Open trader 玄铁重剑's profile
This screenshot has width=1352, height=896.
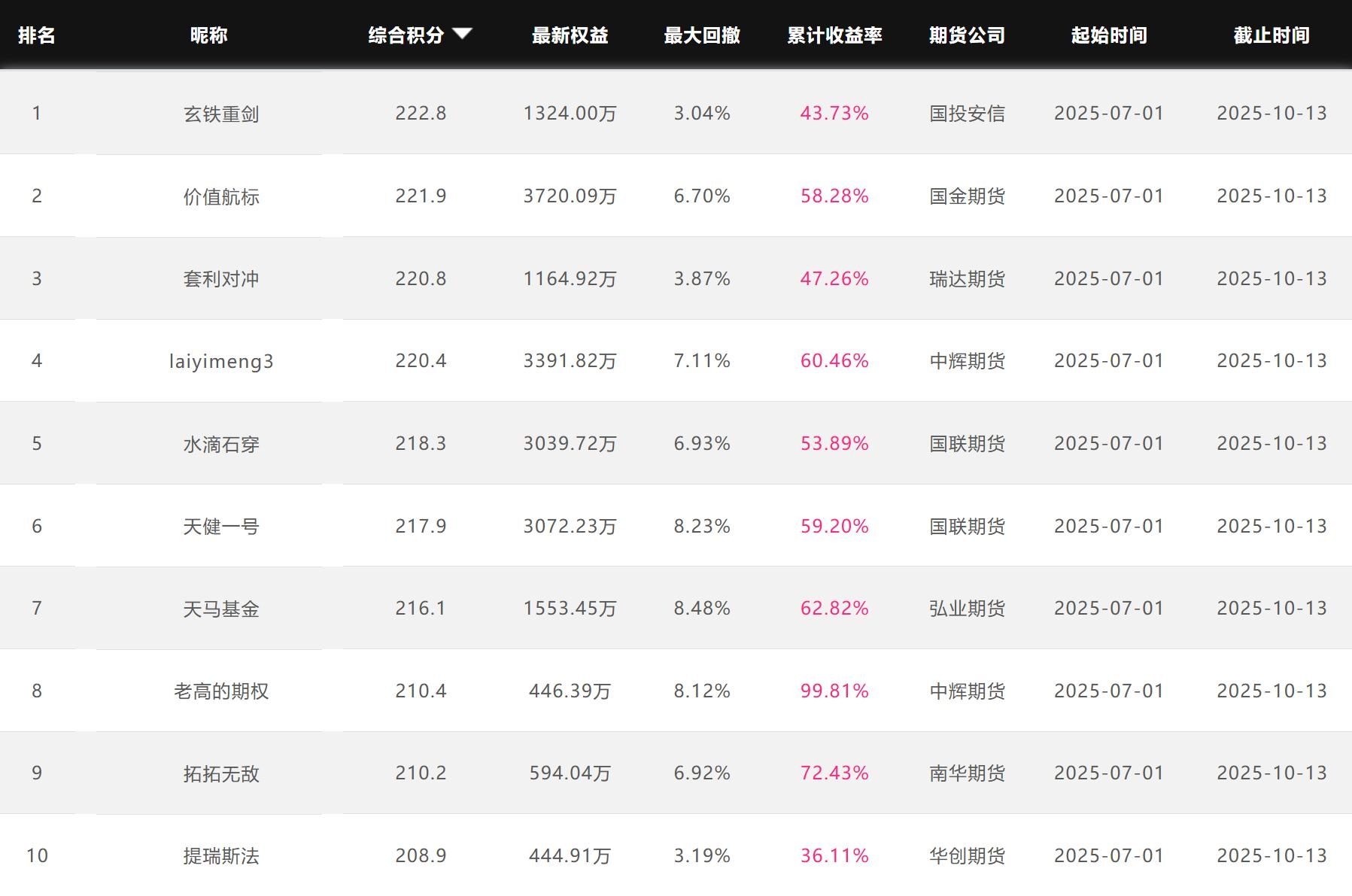tap(221, 114)
